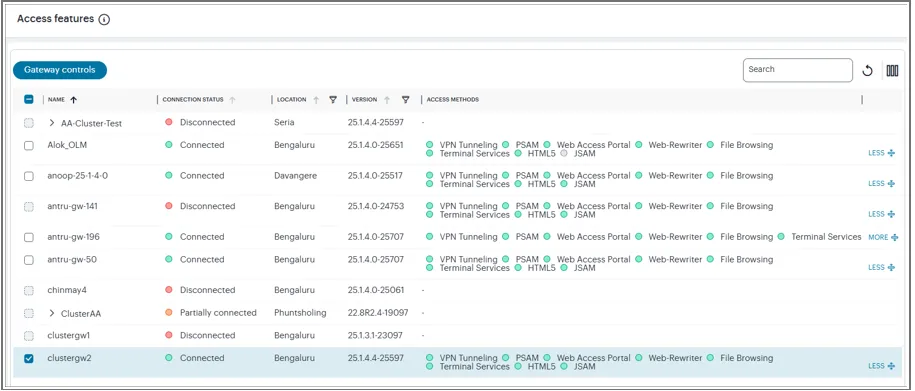Viewport: 915px width, 391px height.
Task: Select the anoop-25-1-4-0 checkbox
Action: click(29, 176)
